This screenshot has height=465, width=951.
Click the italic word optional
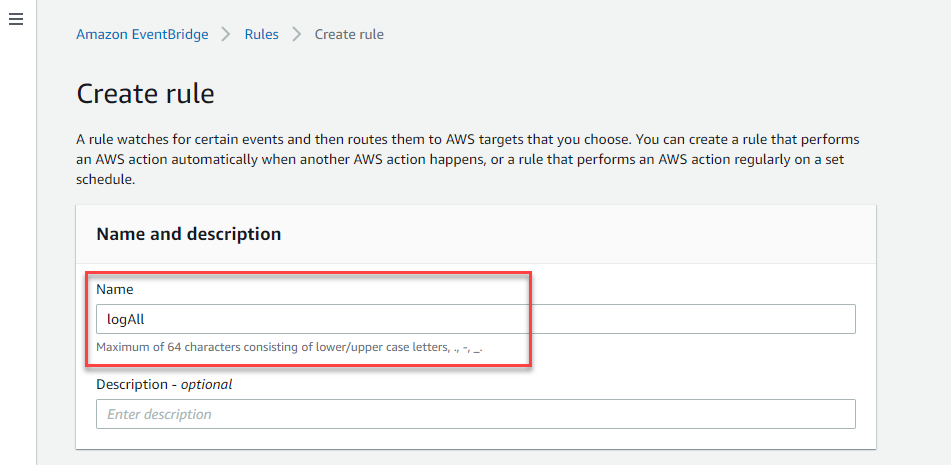pos(207,384)
